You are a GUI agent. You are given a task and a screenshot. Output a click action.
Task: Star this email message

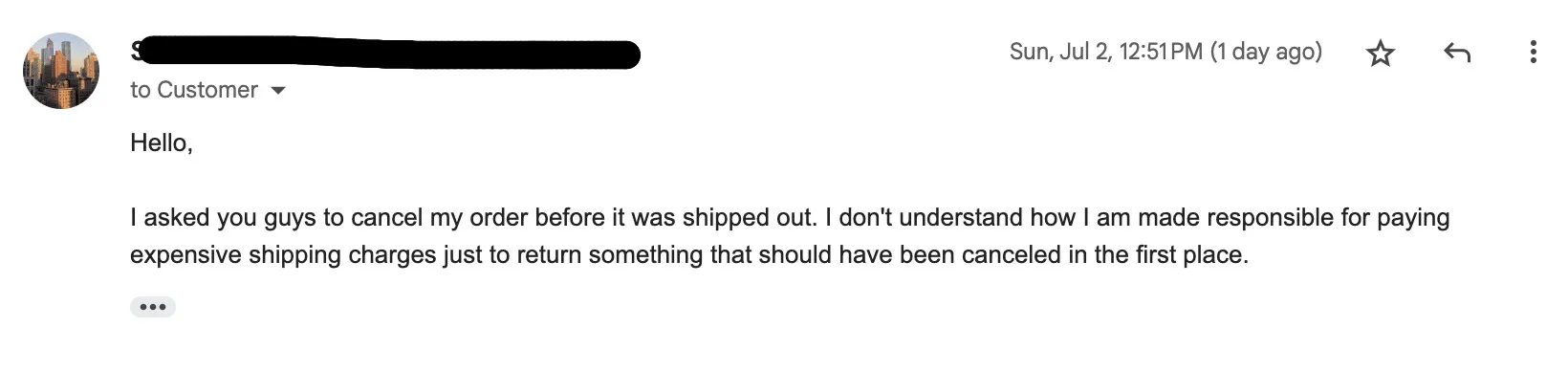coord(1380,54)
